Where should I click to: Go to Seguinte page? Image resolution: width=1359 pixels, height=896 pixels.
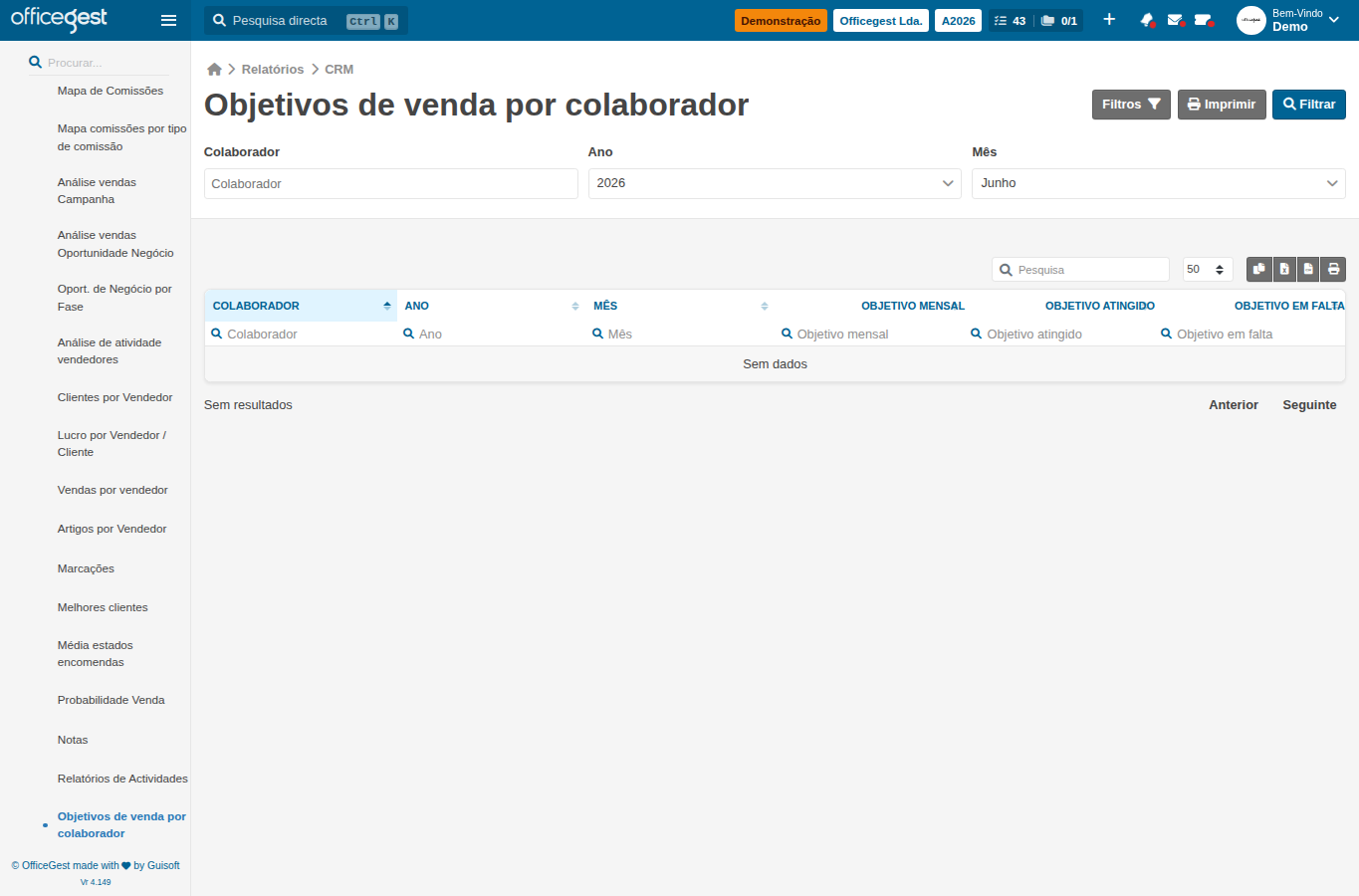click(x=1309, y=405)
